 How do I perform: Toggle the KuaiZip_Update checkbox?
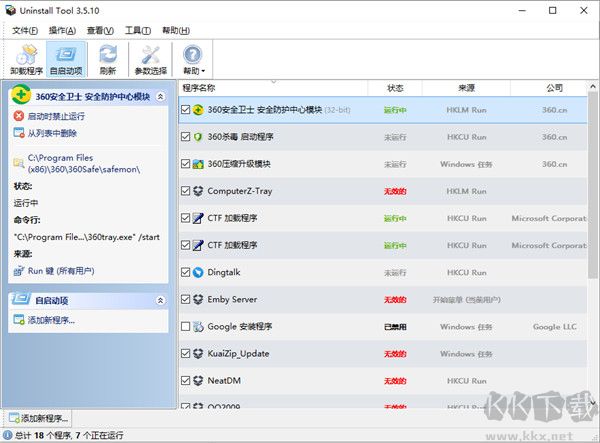185,353
